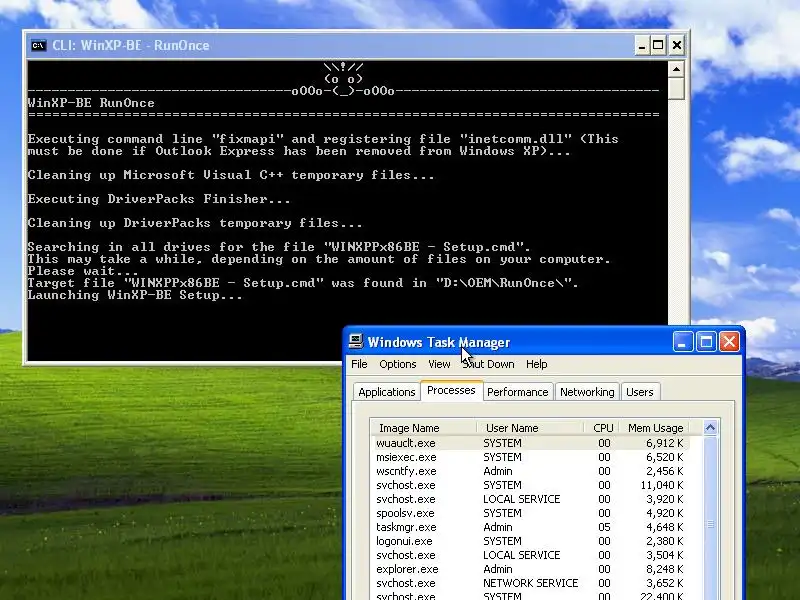The height and width of the screenshot is (600, 800).
Task: Click the 05 CPU value for taskmgr.exe
Action: coord(604,527)
